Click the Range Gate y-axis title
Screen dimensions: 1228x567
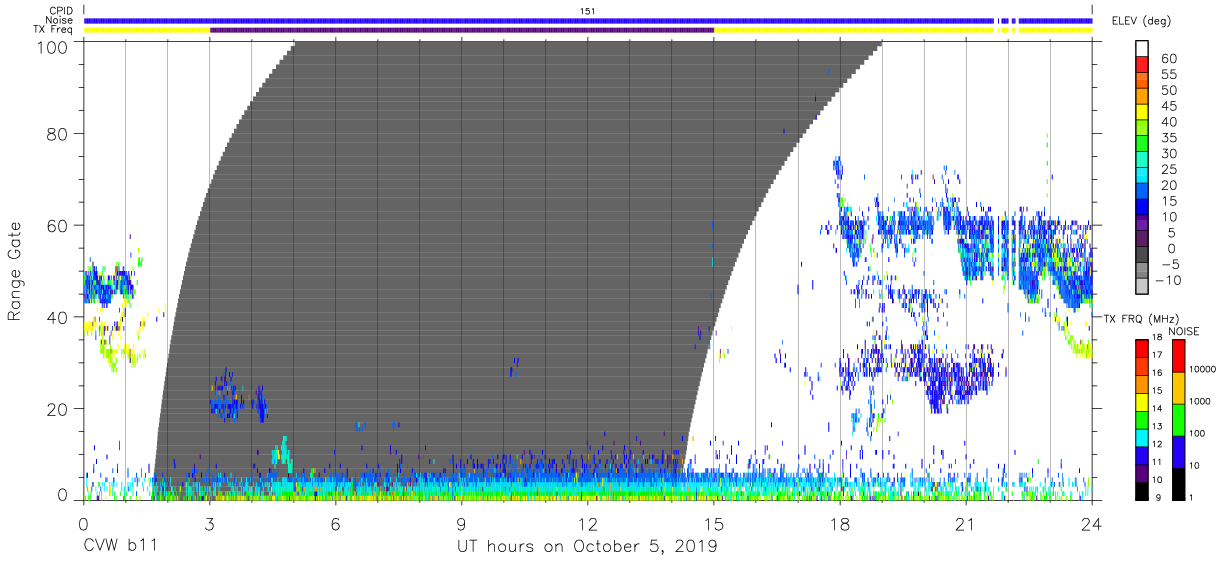(x=15, y=272)
